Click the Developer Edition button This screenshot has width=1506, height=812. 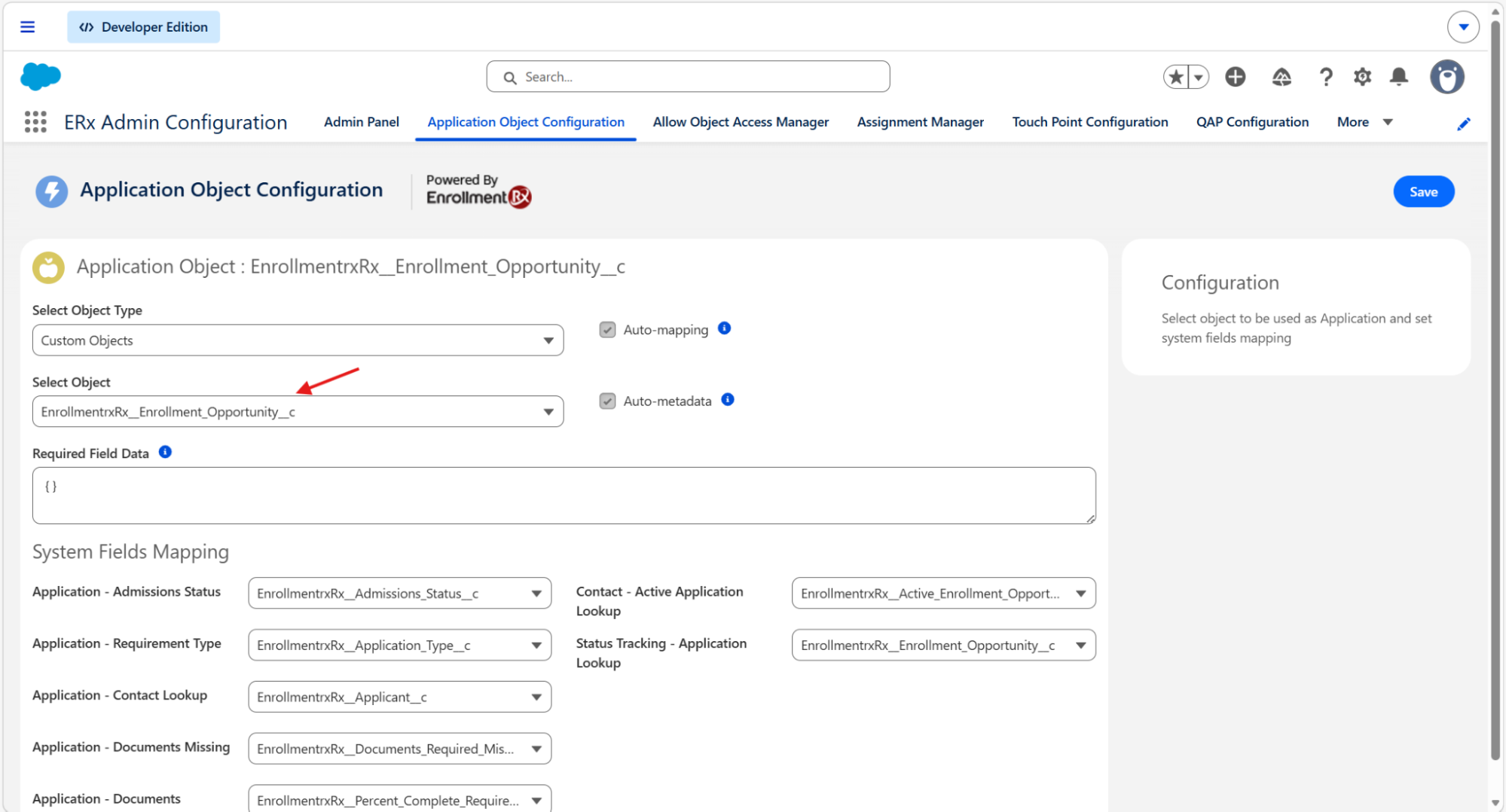pyautogui.click(x=144, y=27)
